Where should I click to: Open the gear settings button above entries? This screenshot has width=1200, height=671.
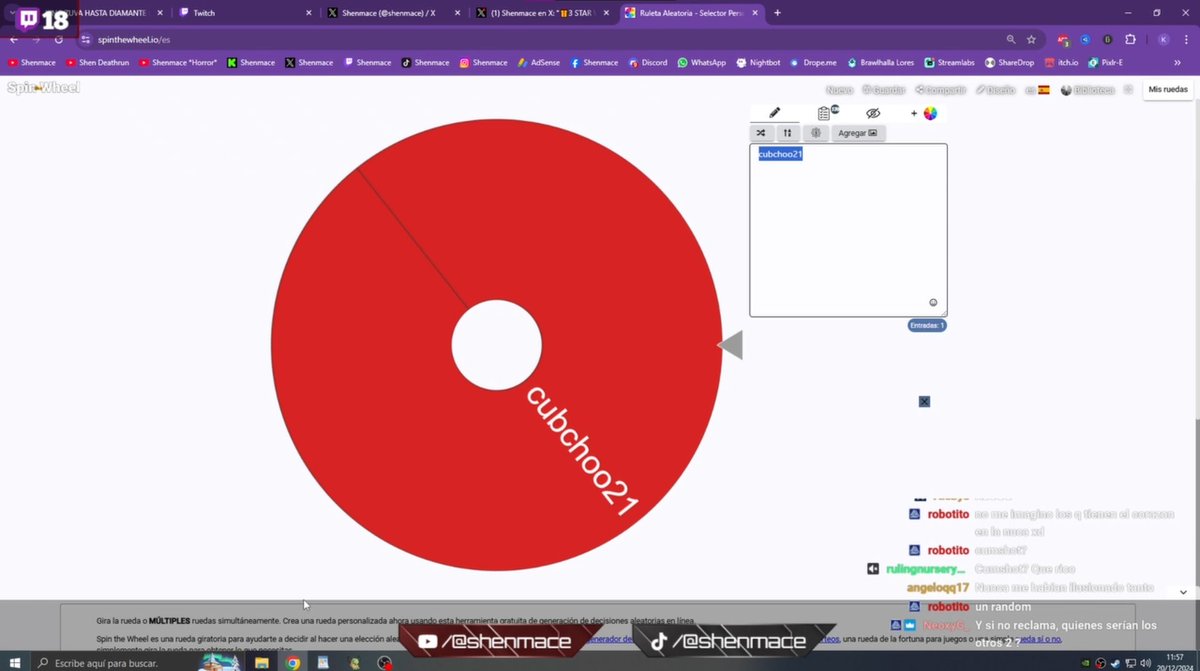click(816, 133)
